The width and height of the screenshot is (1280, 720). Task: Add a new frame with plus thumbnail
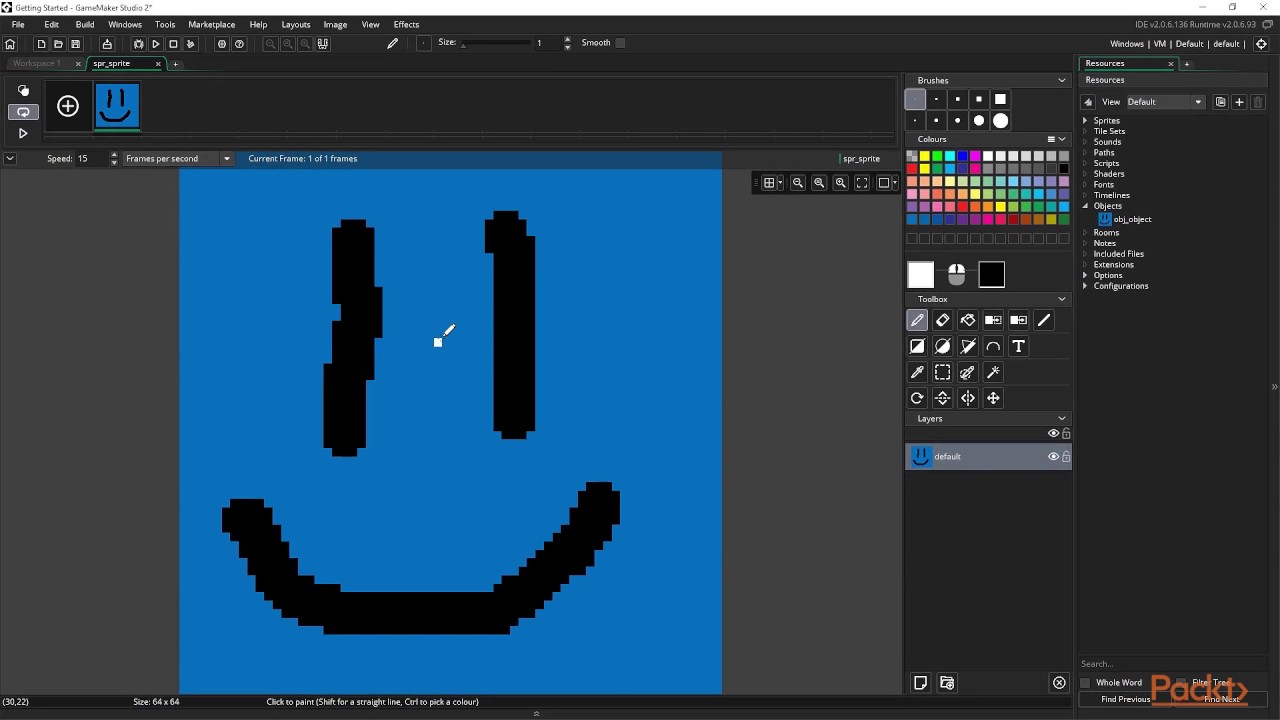coord(68,106)
